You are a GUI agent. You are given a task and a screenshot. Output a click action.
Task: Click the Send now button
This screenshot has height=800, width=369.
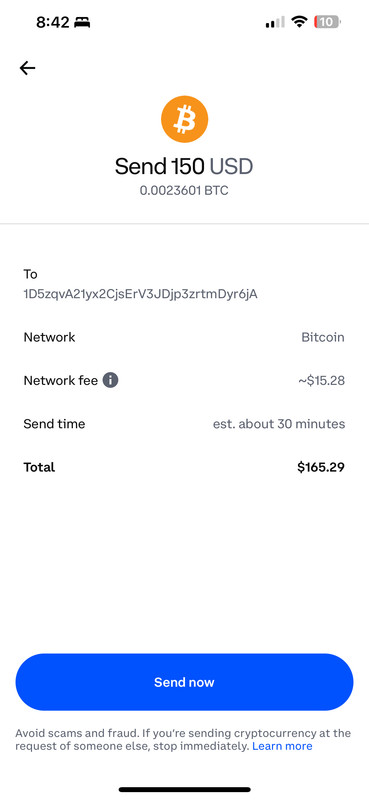point(184,682)
